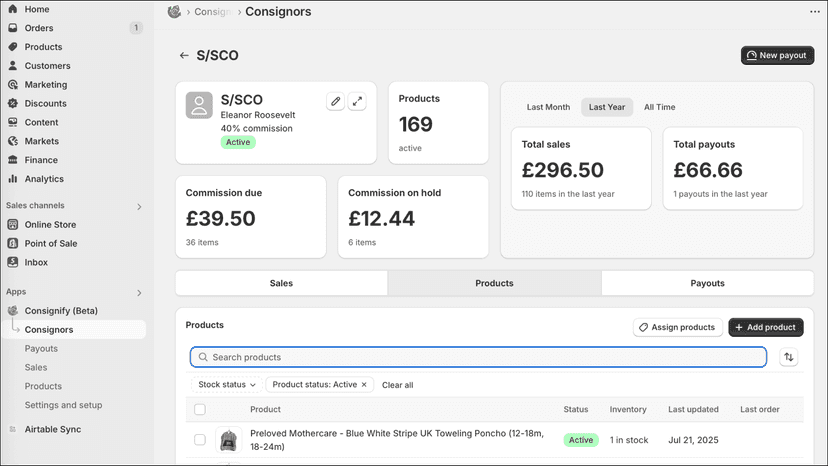This screenshot has width=828, height=466.
Task: Click the Products 169 active card
Action: [438, 123]
